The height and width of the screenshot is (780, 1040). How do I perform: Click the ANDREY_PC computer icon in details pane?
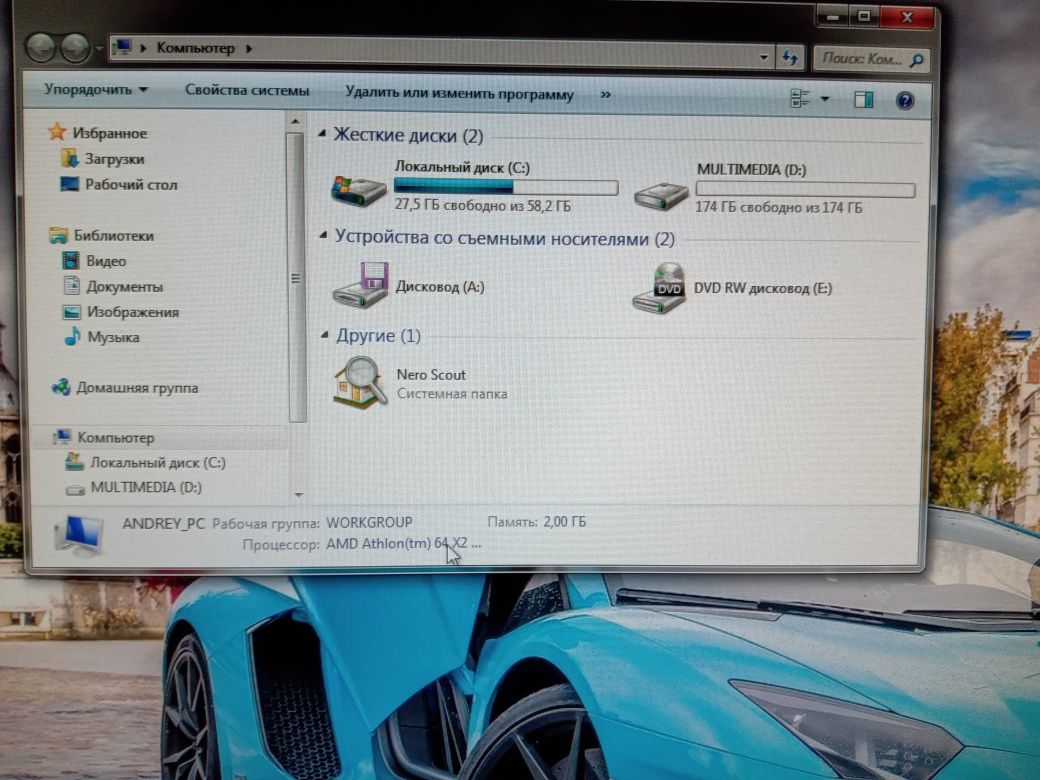pyautogui.click(x=80, y=535)
